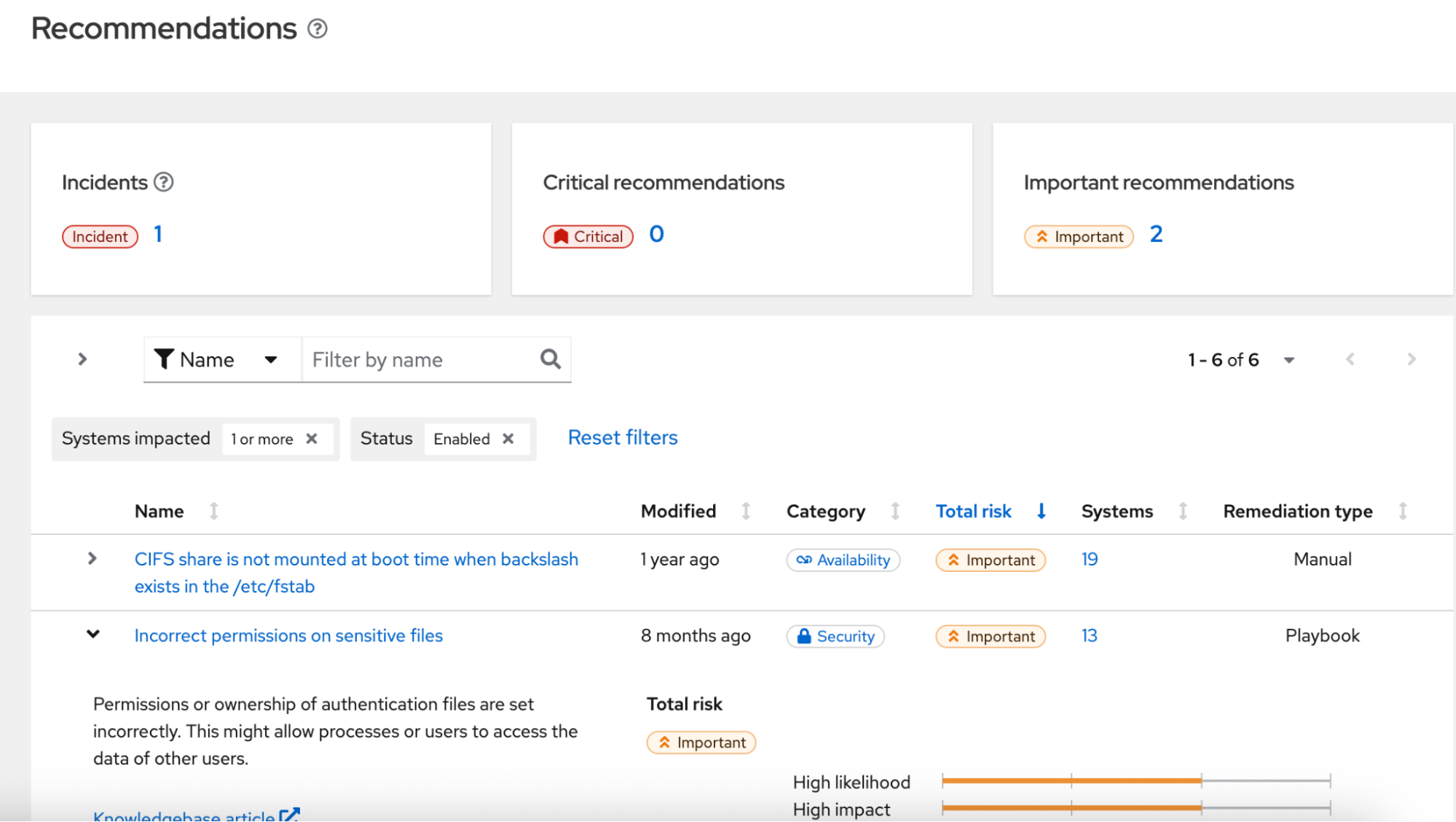1456x822 pixels.
Task: Remove the 'Enabled' status filter chip
Action: [x=508, y=439]
